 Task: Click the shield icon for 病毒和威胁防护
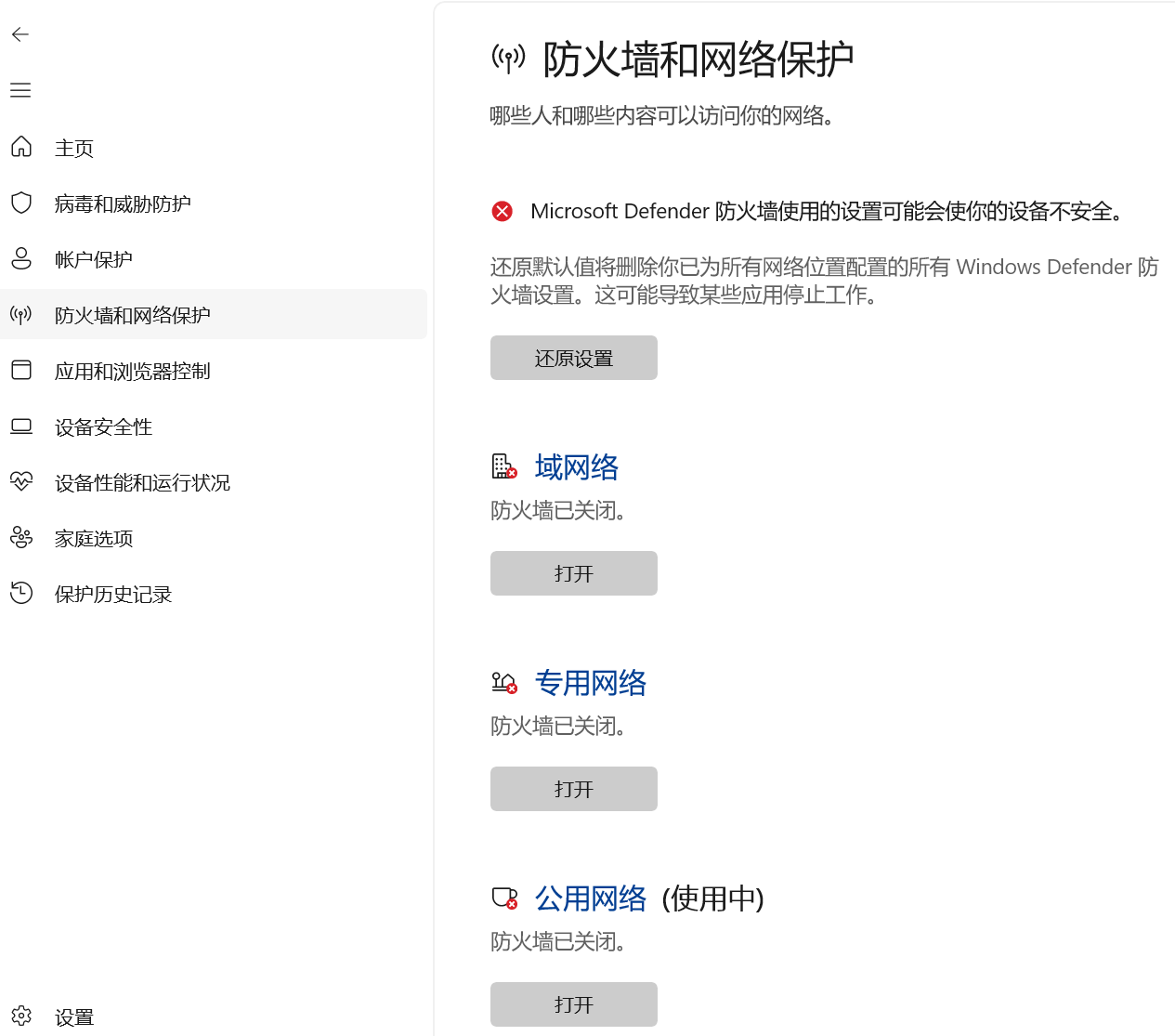21,203
